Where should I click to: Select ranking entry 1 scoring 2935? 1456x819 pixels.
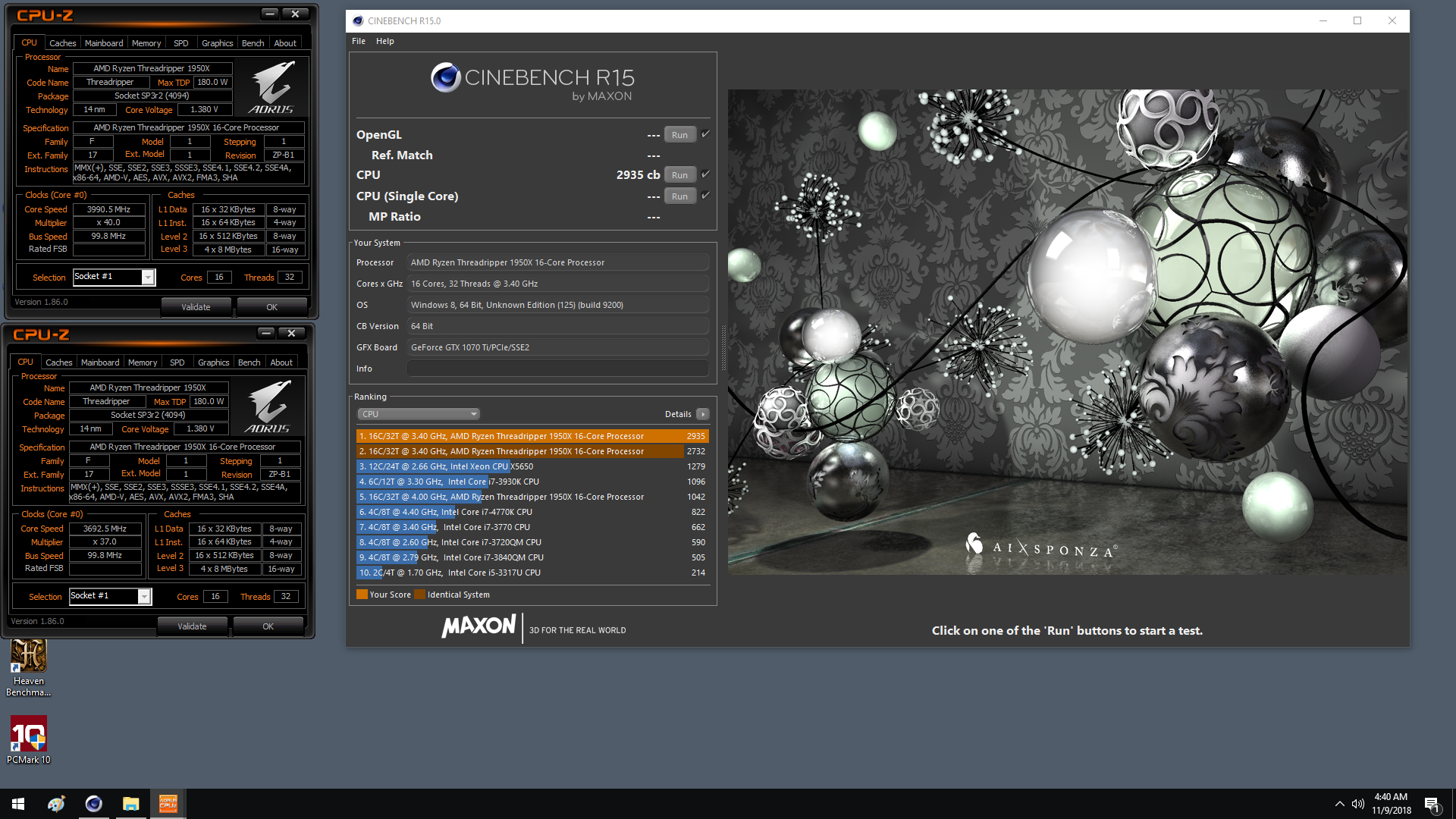pyautogui.click(x=532, y=436)
